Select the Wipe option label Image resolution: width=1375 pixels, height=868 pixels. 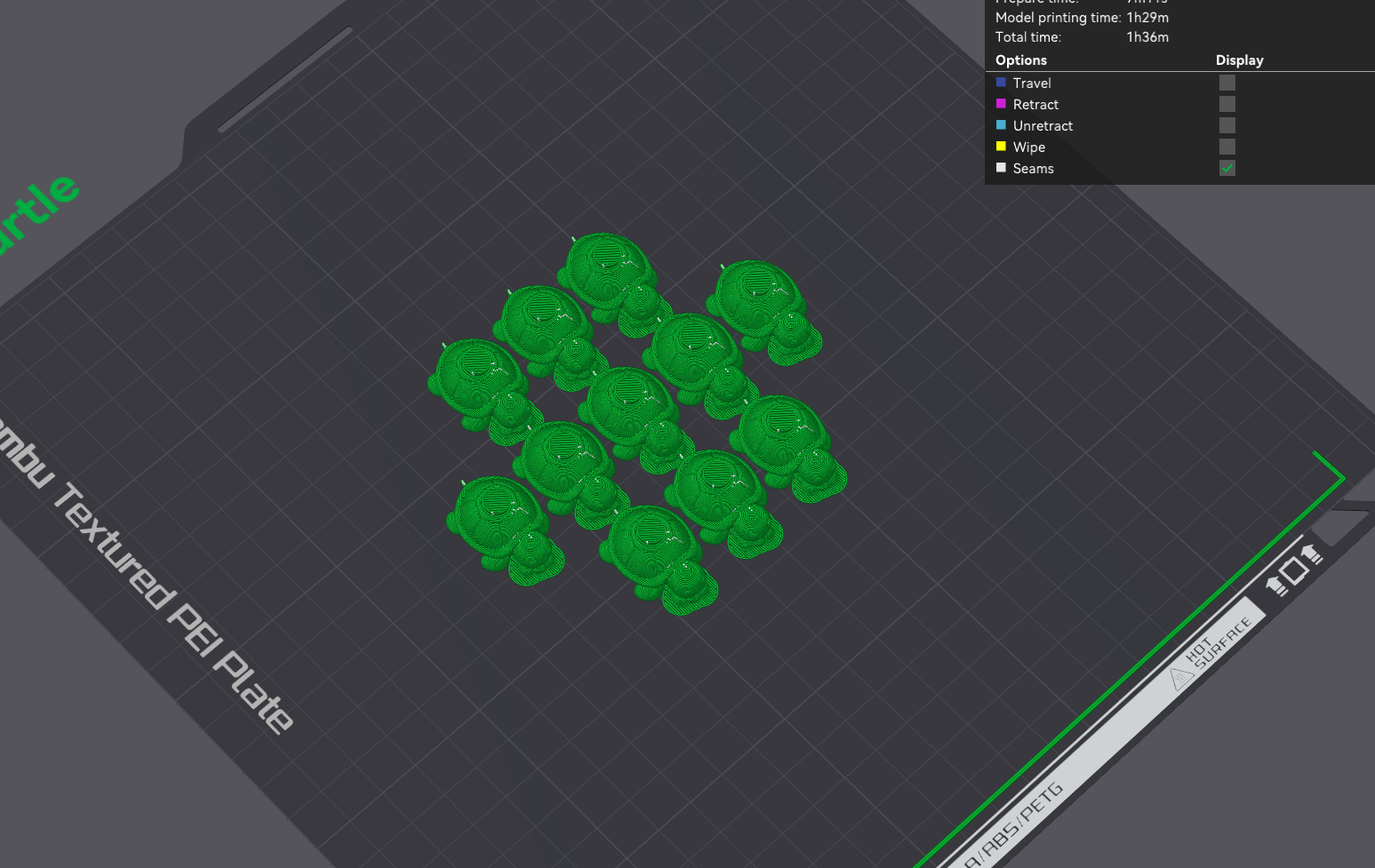pyautogui.click(x=1029, y=147)
